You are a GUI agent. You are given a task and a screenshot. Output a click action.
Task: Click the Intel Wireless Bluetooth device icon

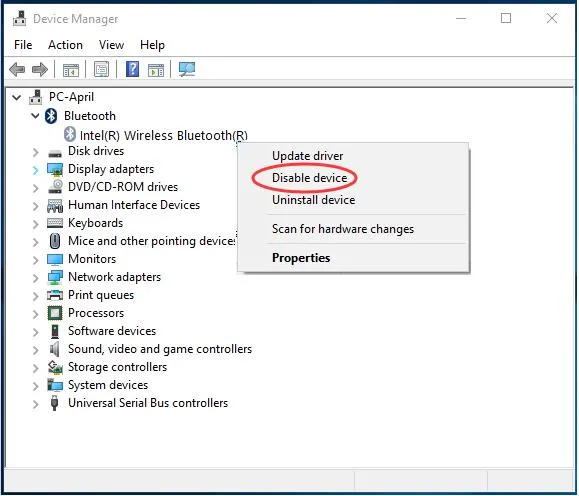pos(70,134)
